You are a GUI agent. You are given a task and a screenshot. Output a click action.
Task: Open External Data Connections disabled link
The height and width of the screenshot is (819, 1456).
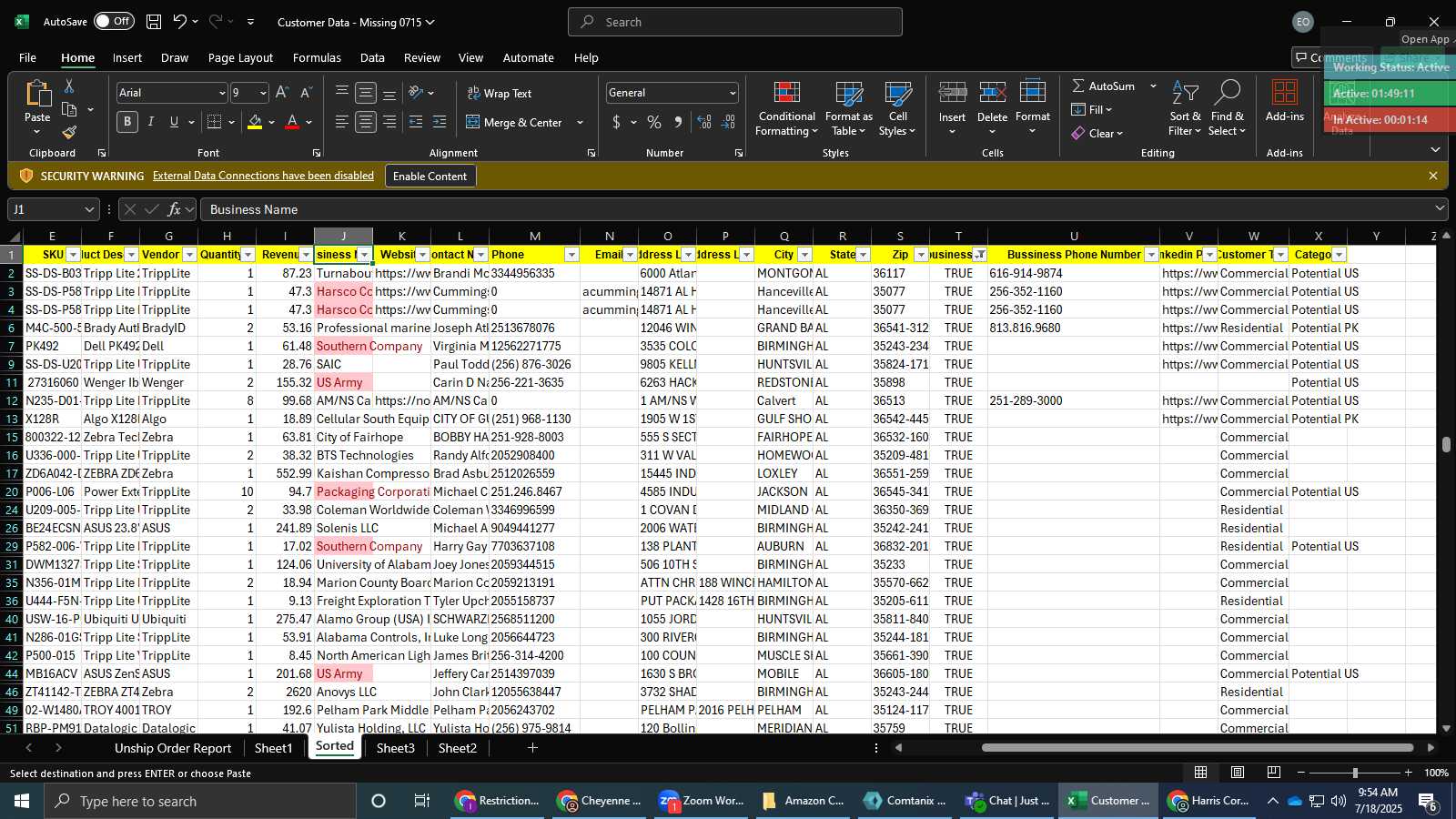point(263,176)
